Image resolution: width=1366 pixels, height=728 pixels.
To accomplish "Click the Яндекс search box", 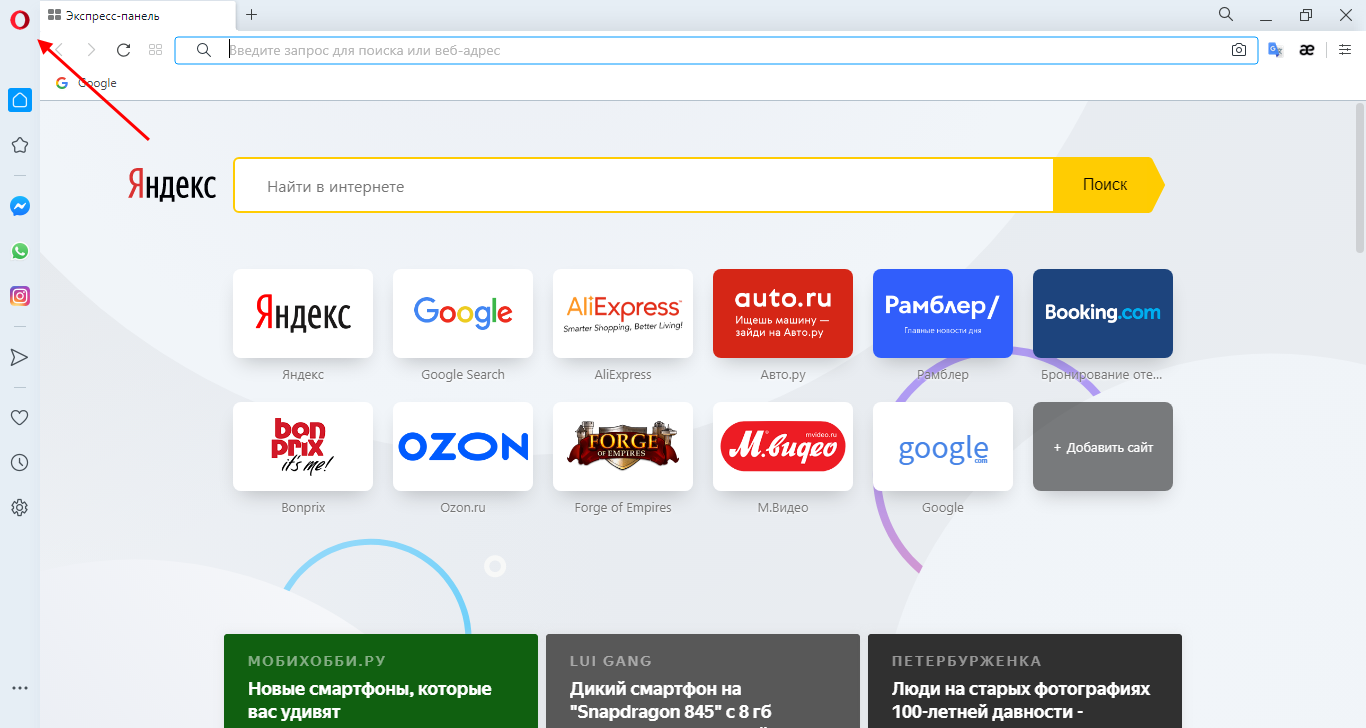I will (x=644, y=186).
